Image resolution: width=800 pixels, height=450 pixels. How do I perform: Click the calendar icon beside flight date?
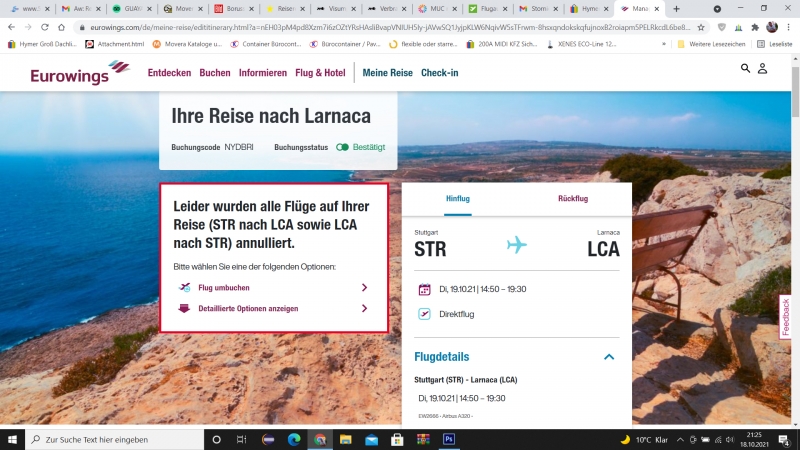424,289
